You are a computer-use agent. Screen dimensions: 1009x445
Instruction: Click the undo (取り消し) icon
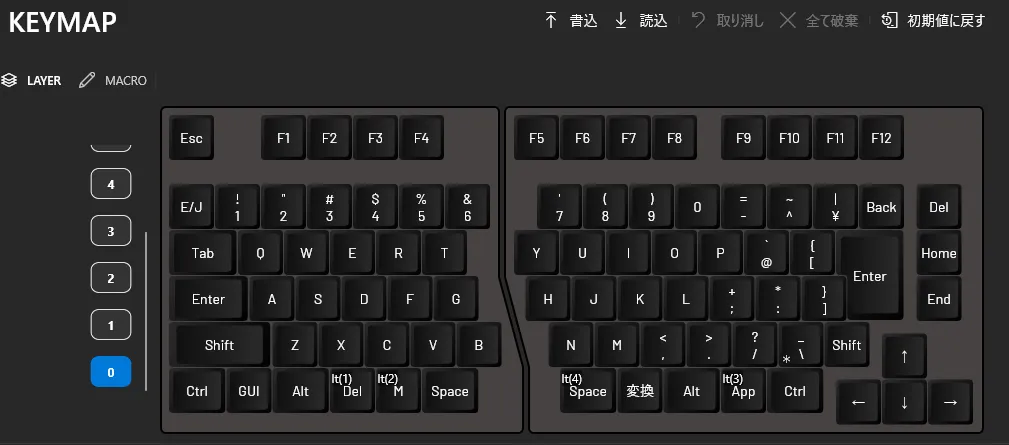point(698,21)
